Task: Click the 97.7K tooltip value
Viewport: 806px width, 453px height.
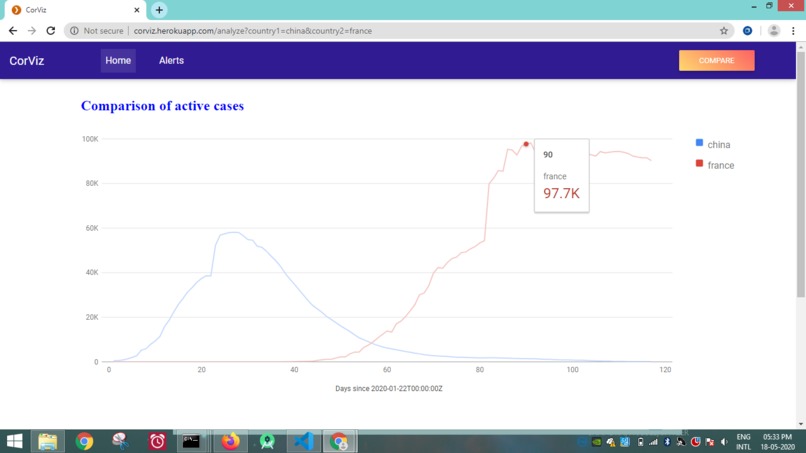Action: 561,193
